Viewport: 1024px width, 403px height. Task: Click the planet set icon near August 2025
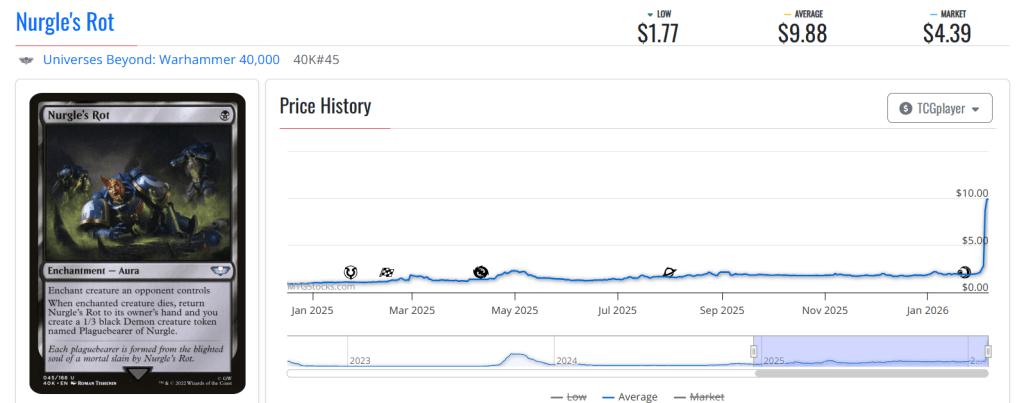pyautogui.click(x=670, y=272)
